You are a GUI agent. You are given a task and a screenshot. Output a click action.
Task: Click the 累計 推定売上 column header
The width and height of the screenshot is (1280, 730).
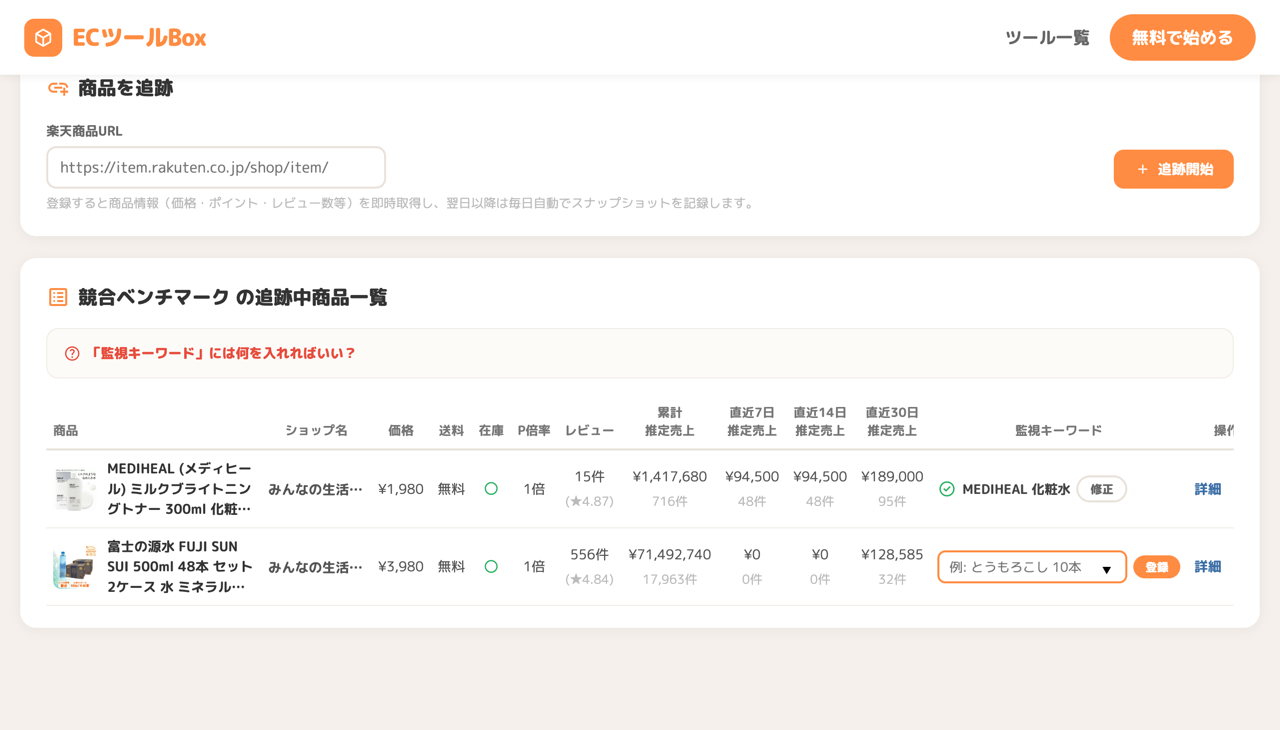tap(670, 422)
